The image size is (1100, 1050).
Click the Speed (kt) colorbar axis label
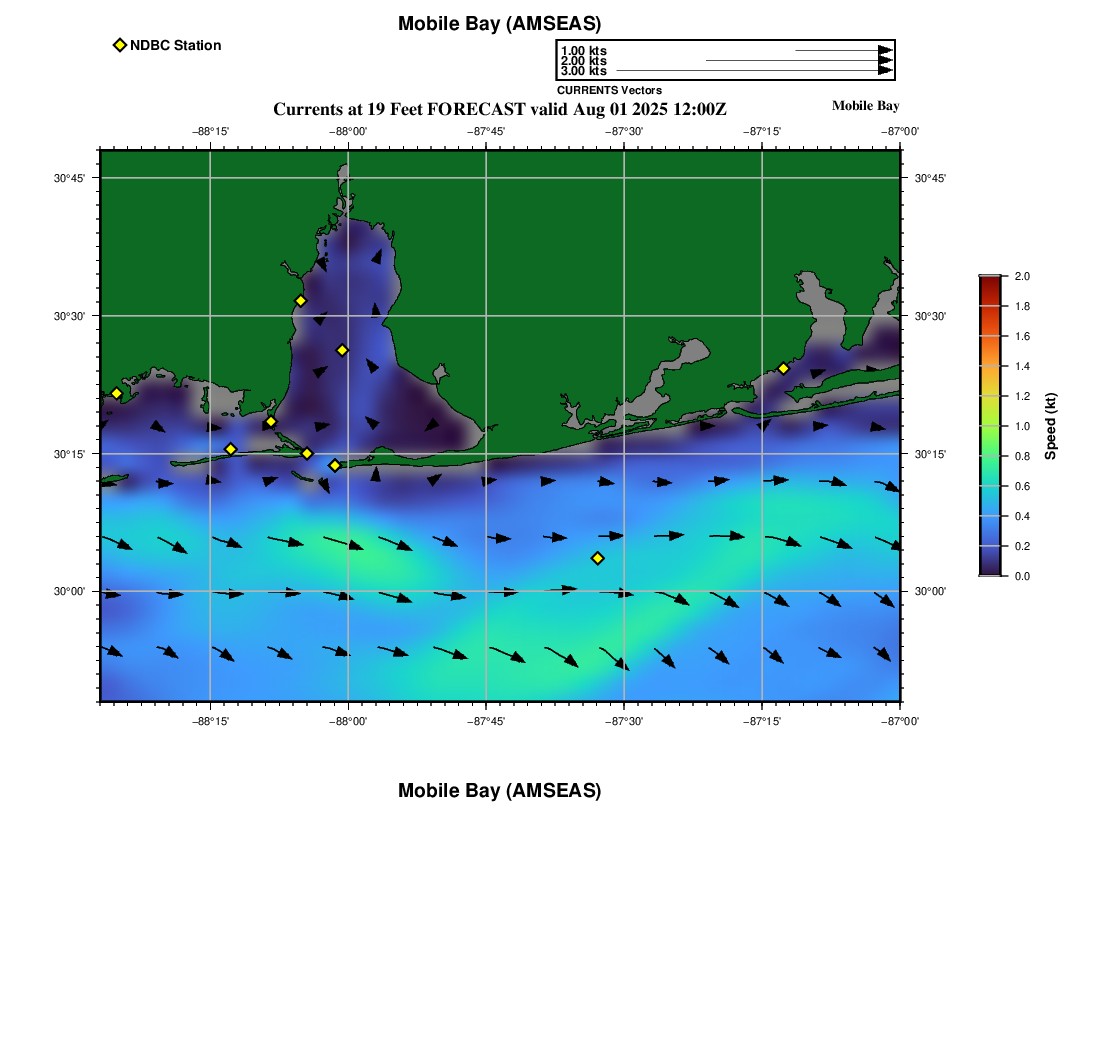[x=1050, y=426]
